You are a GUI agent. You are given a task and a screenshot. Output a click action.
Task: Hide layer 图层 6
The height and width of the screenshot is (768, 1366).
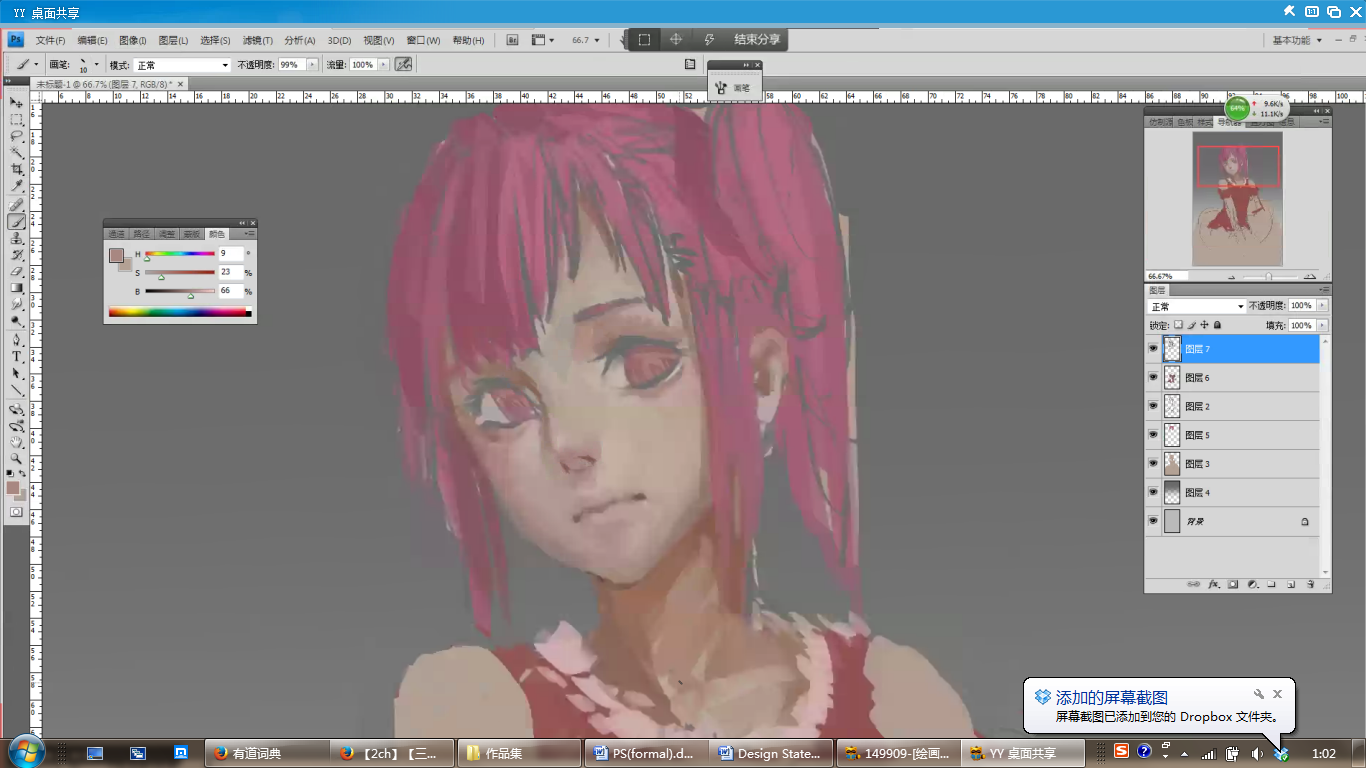[x=1153, y=378]
